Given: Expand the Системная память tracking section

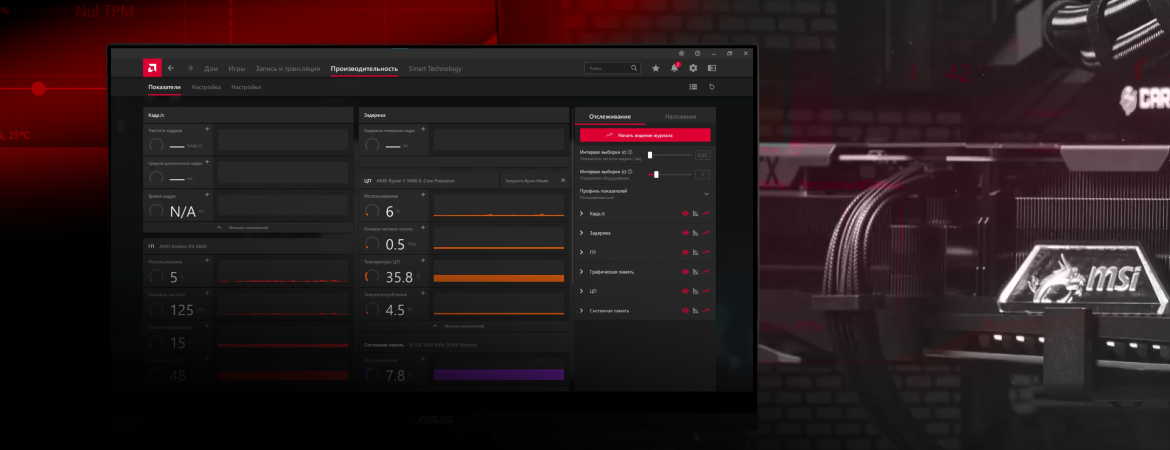Looking at the screenshot, I should [x=581, y=310].
